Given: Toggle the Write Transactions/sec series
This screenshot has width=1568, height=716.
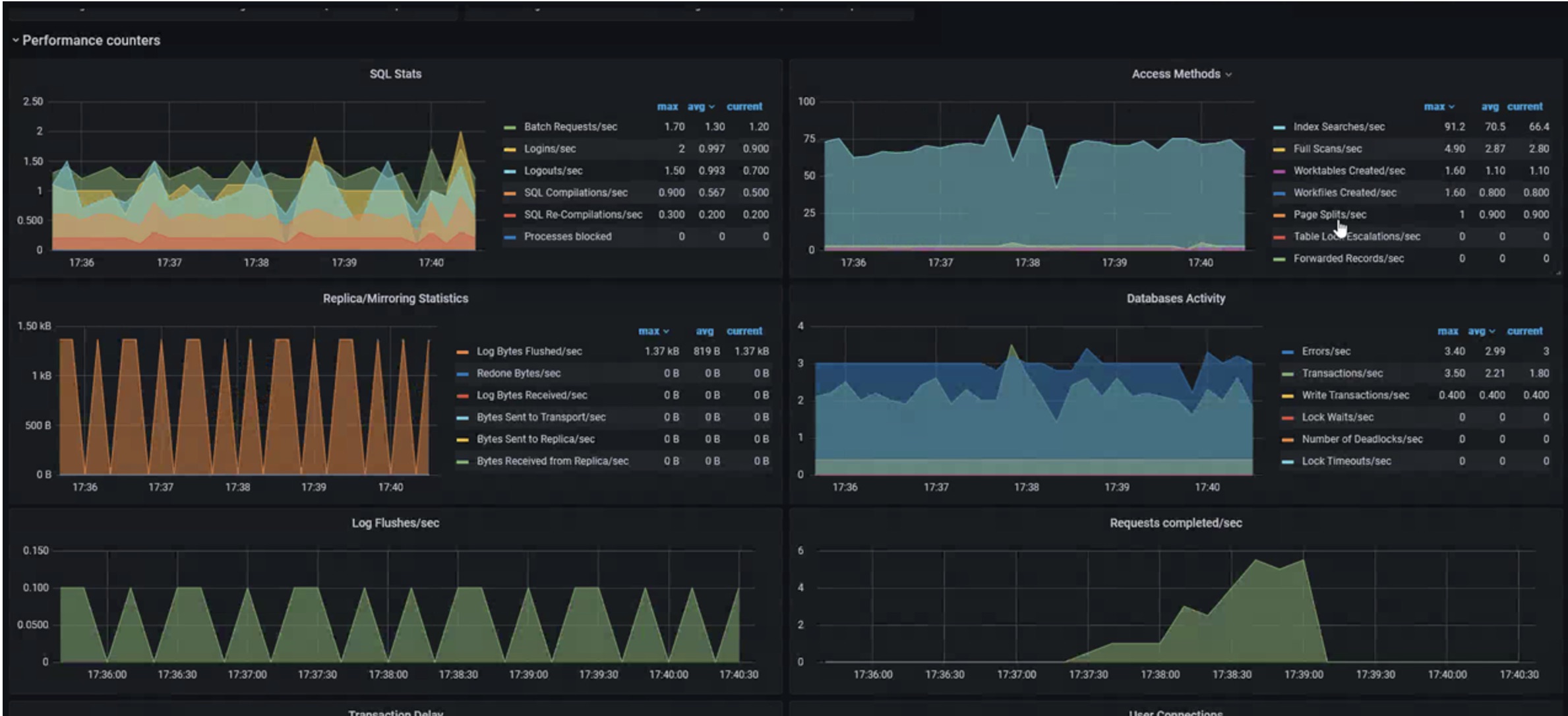Looking at the screenshot, I should 1355,395.
